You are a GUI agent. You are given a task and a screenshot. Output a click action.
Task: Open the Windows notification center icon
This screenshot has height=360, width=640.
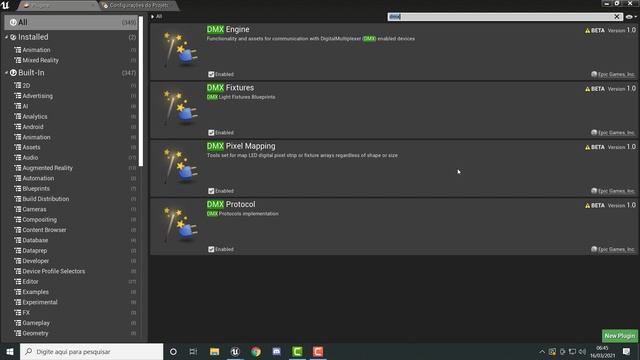tap(627, 351)
